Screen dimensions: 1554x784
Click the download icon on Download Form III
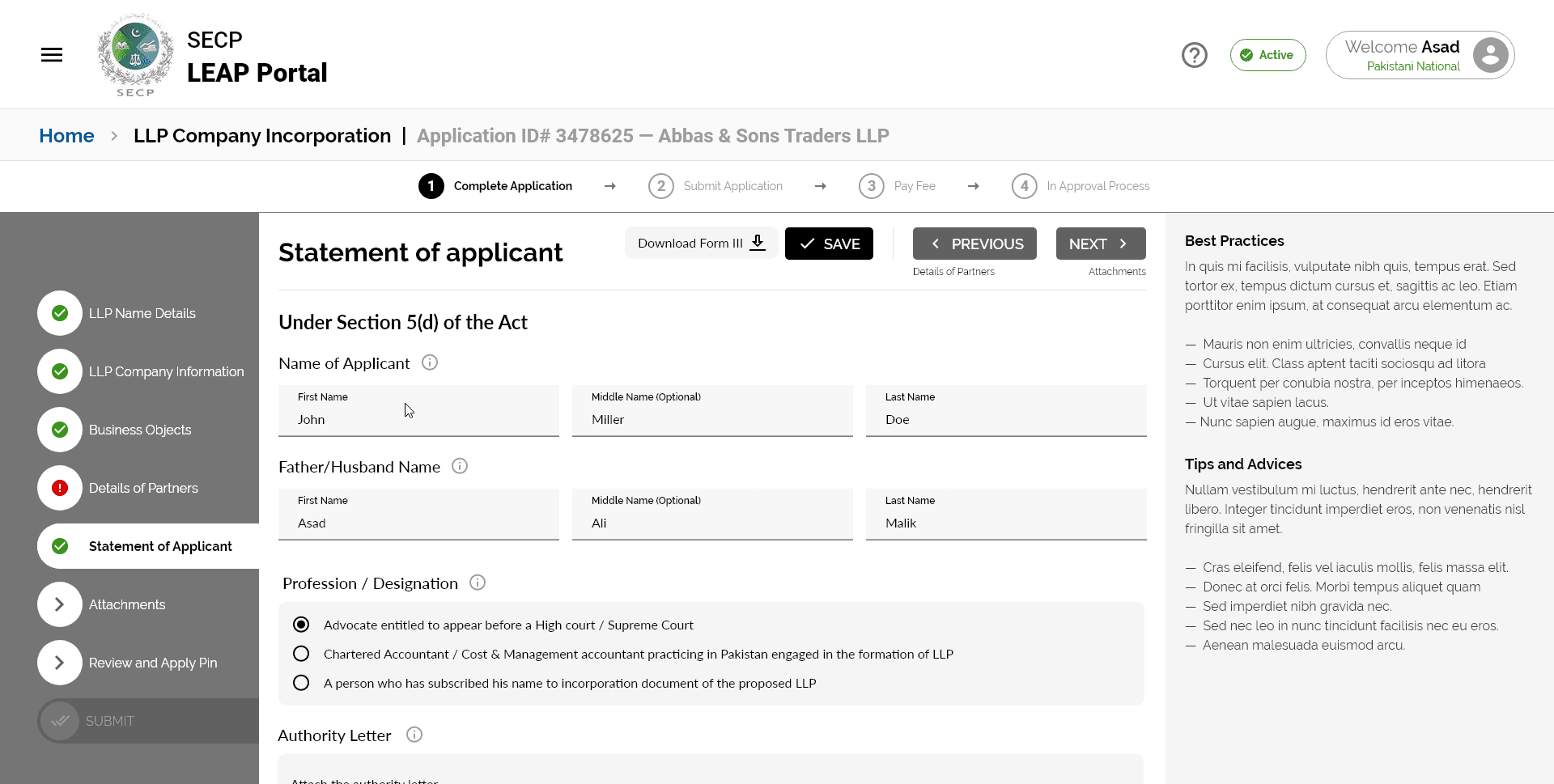[757, 243]
